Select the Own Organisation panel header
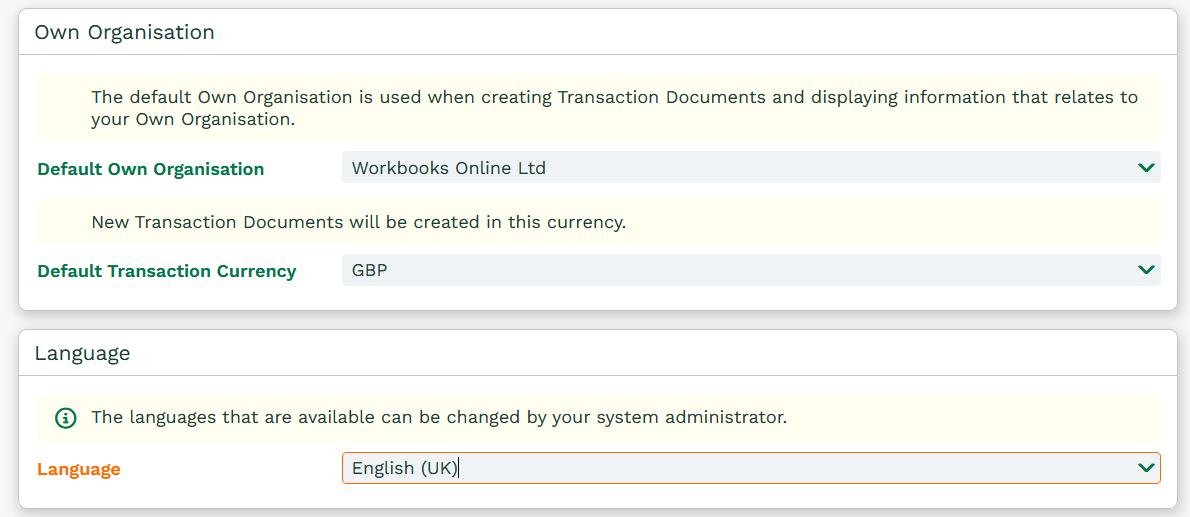Image resolution: width=1190 pixels, height=517 pixels. click(124, 32)
